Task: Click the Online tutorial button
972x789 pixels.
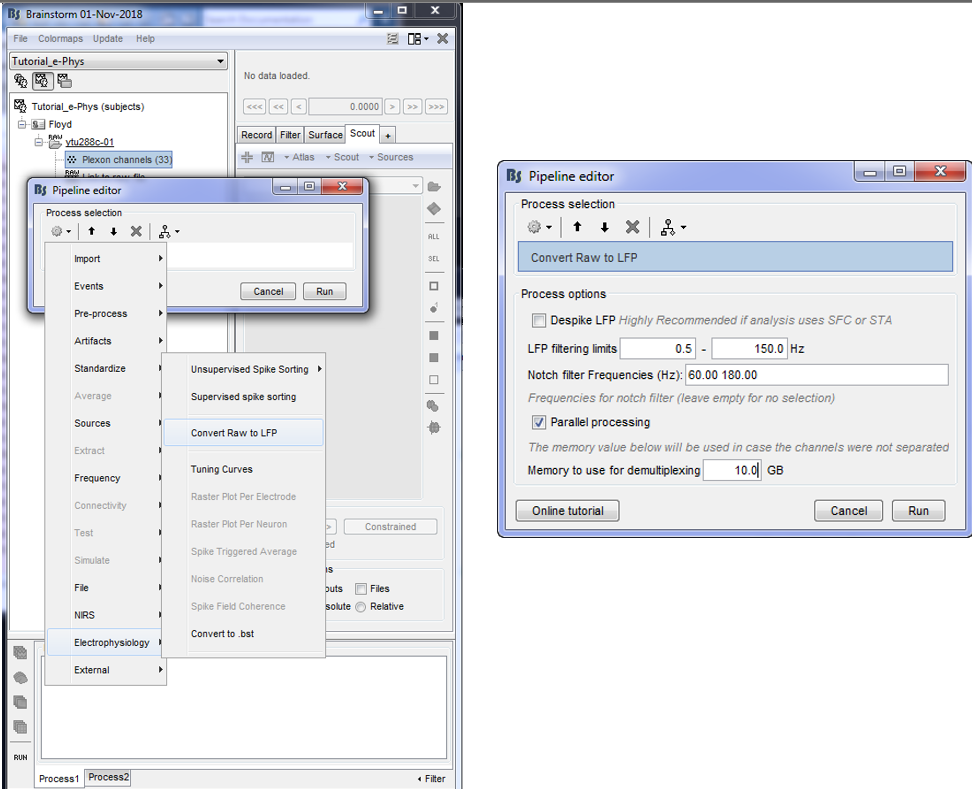Action: coord(567,510)
